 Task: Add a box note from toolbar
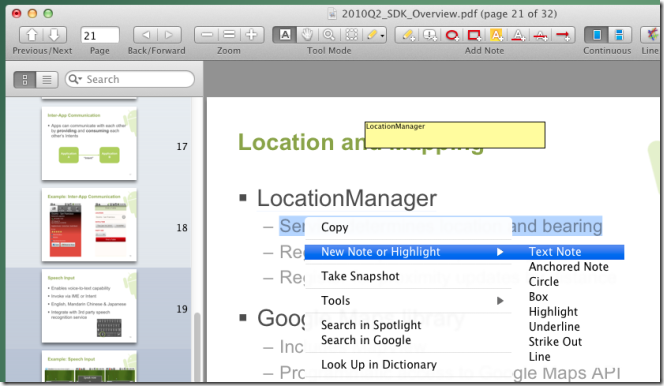474,35
